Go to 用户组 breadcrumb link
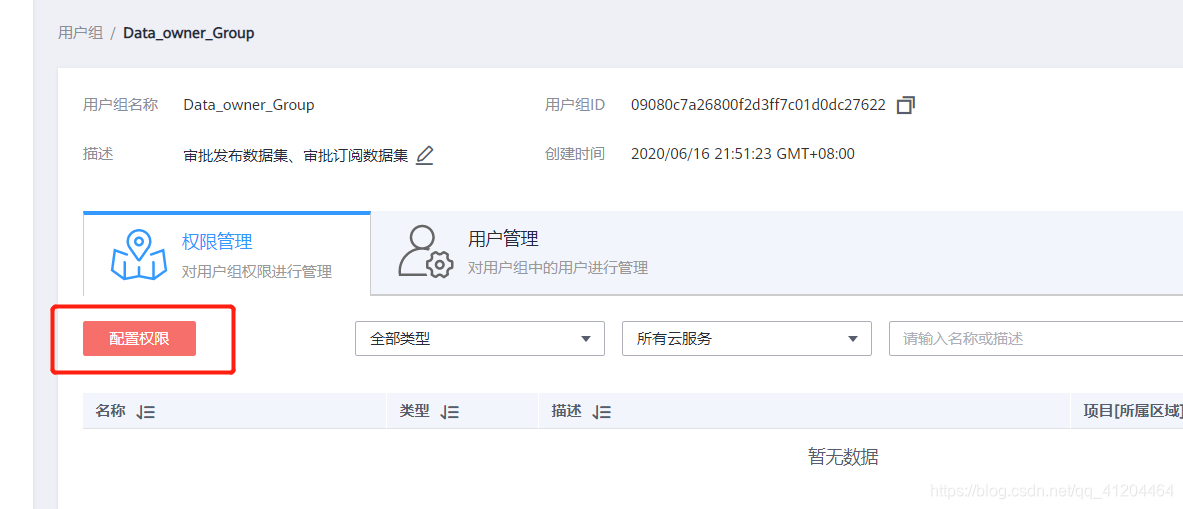The width and height of the screenshot is (1183, 509). click(80, 33)
